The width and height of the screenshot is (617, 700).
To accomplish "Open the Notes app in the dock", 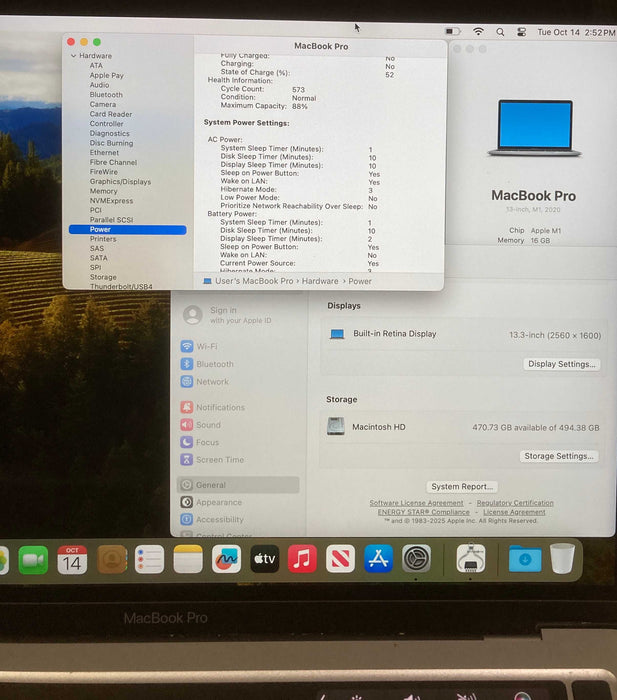I will click(x=188, y=559).
